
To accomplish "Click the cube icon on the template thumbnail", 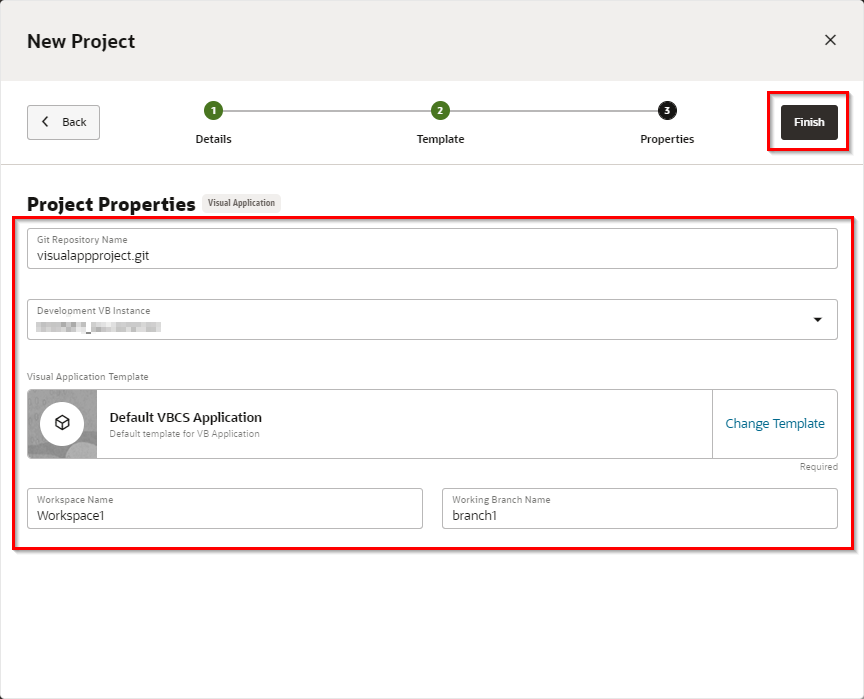I will pyautogui.click(x=62, y=424).
